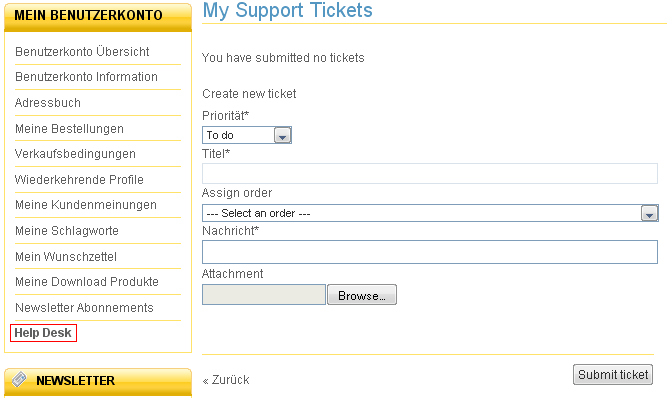Go to Adressbuch
The width and height of the screenshot is (670, 398).
(x=48, y=103)
